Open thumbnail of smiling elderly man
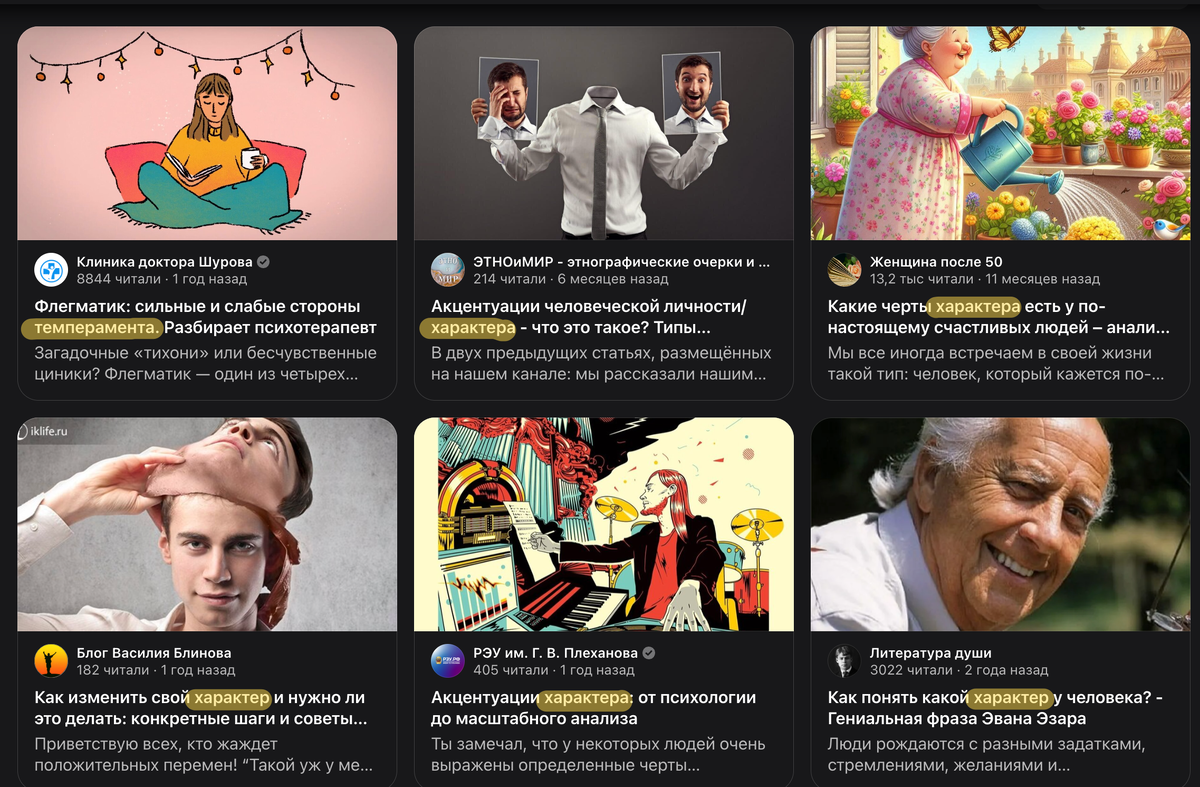Image resolution: width=1200 pixels, height=787 pixels. coord(1001,524)
